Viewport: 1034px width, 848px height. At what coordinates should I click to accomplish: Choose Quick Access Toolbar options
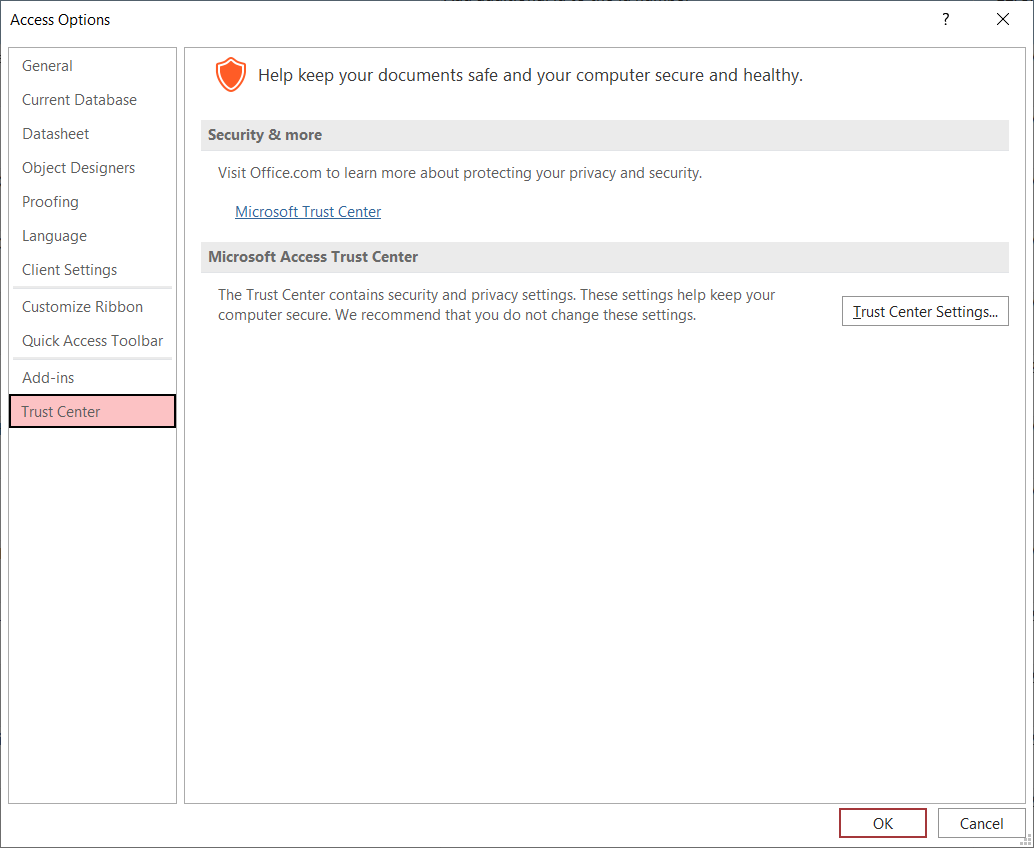[93, 341]
